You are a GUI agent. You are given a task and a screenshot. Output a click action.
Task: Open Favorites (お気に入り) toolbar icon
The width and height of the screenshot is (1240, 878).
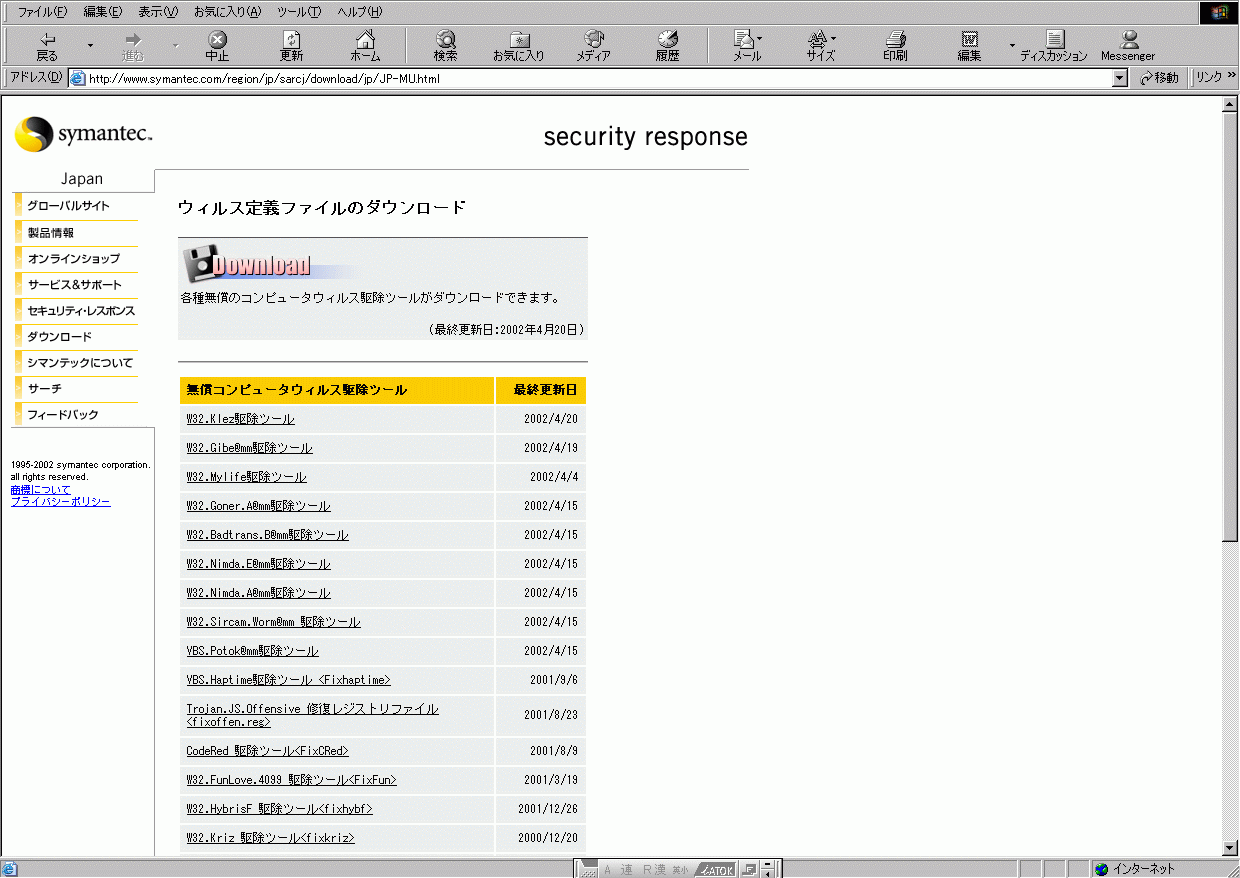519,46
